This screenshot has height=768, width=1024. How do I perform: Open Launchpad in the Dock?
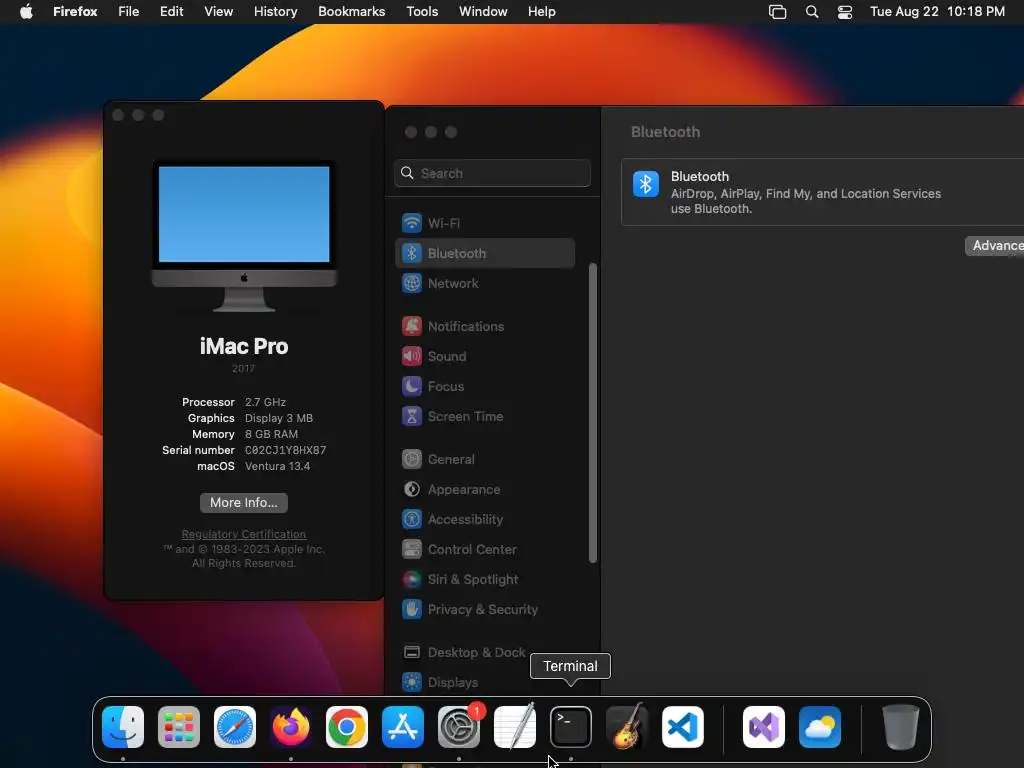pyautogui.click(x=179, y=727)
